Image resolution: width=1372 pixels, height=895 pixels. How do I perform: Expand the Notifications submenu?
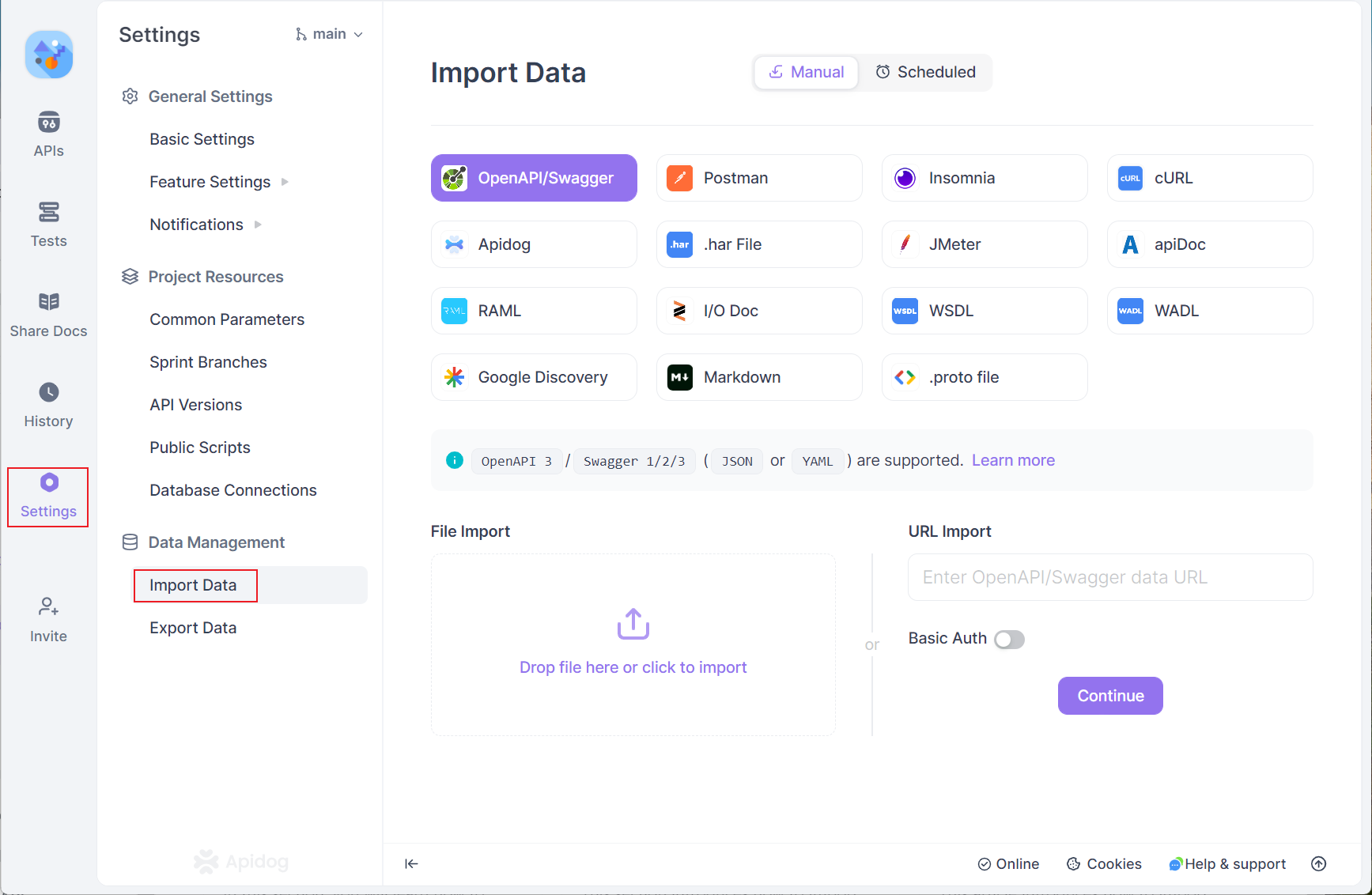196,224
